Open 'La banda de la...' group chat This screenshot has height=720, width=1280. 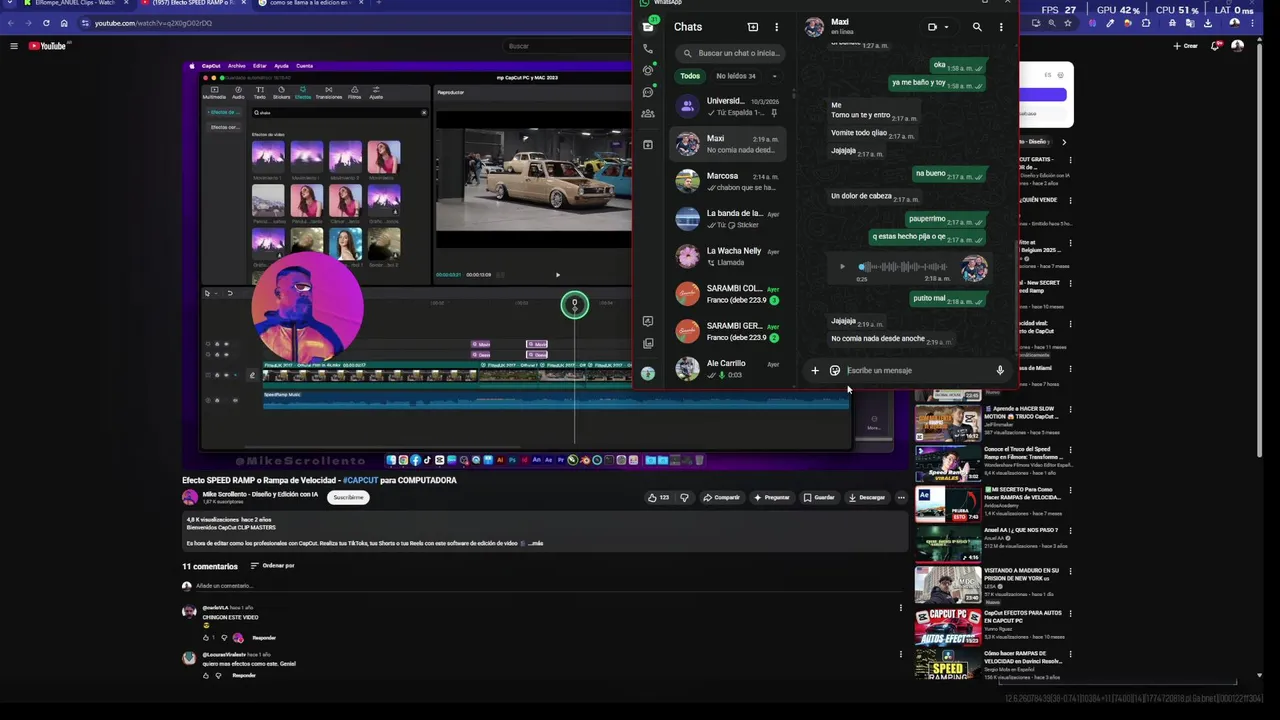[x=727, y=219]
